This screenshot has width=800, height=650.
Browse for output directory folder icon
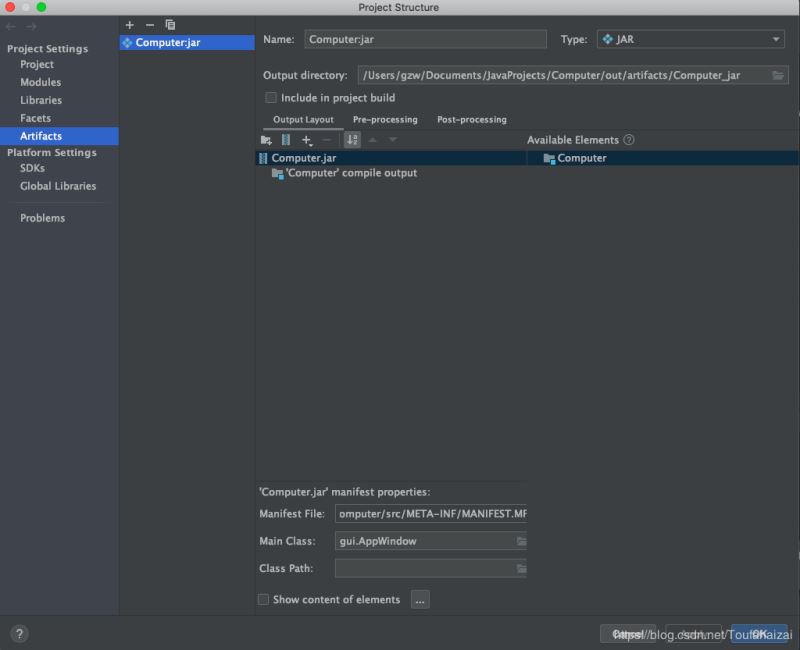(779, 75)
